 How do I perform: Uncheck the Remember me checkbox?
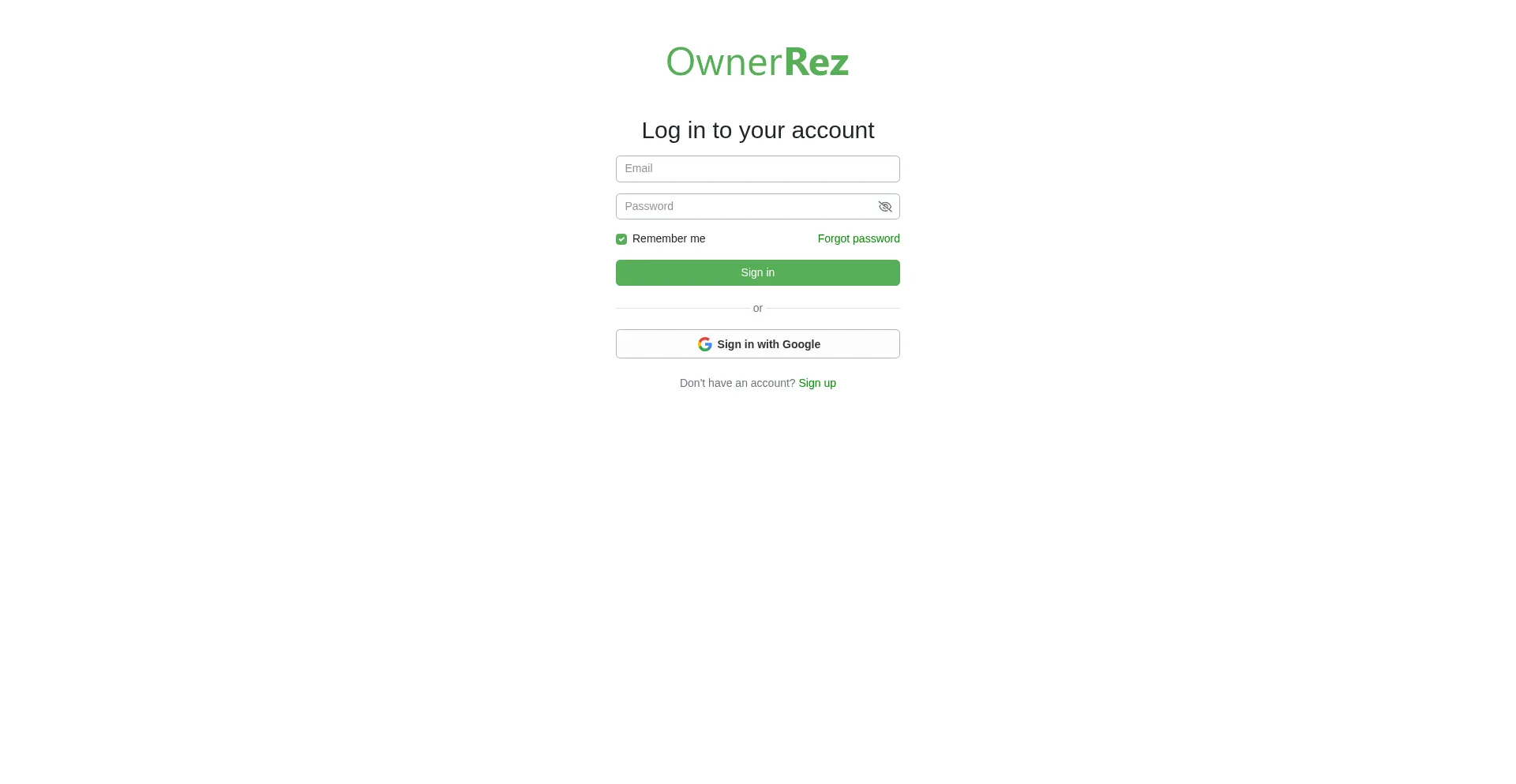[x=621, y=239]
